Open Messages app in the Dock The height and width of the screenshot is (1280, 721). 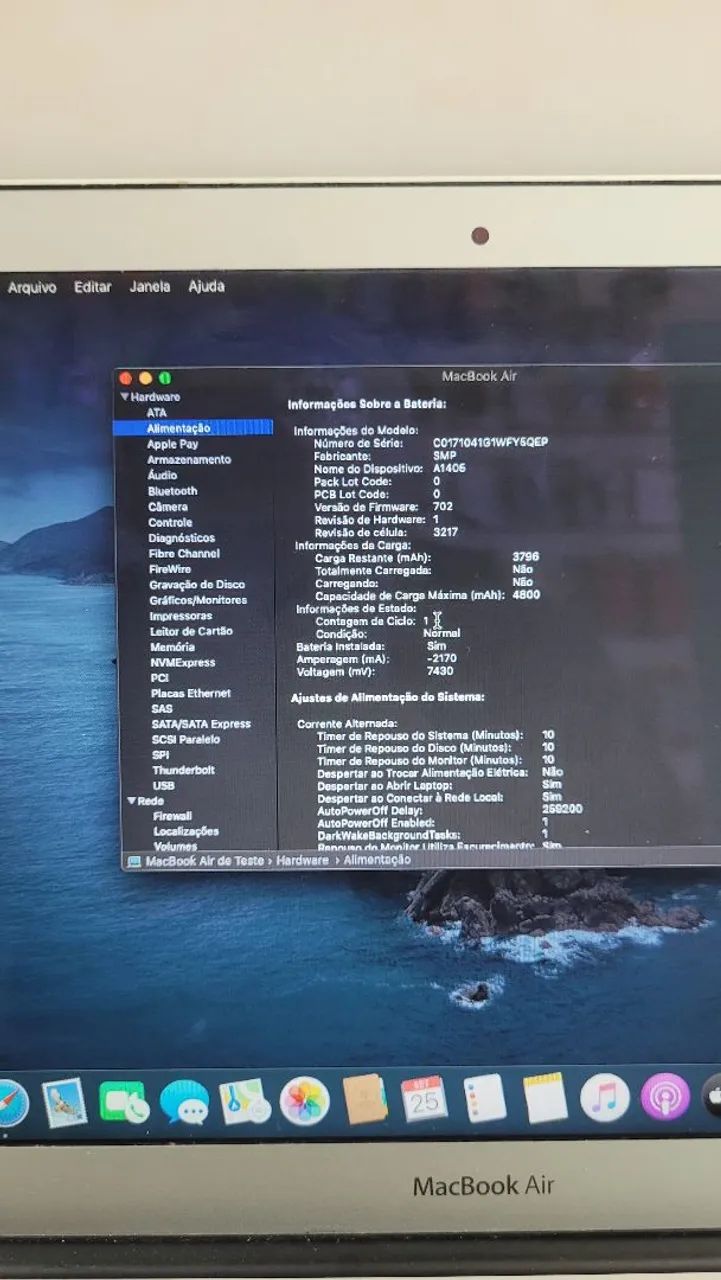point(184,1102)
